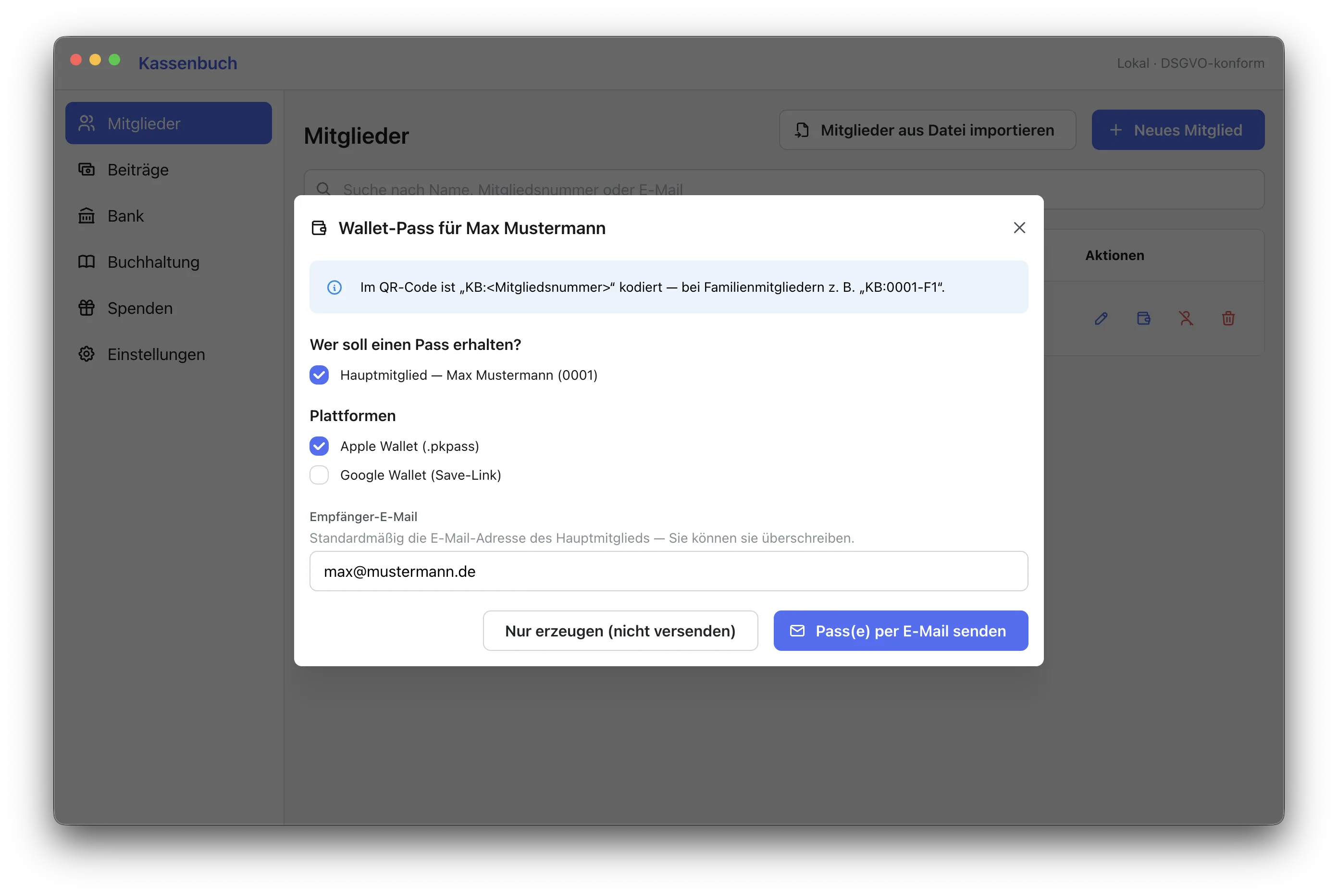Click the blue info icon in the QR-Code notice
The width and height of the screenshot is (1338, 896).
334,287
